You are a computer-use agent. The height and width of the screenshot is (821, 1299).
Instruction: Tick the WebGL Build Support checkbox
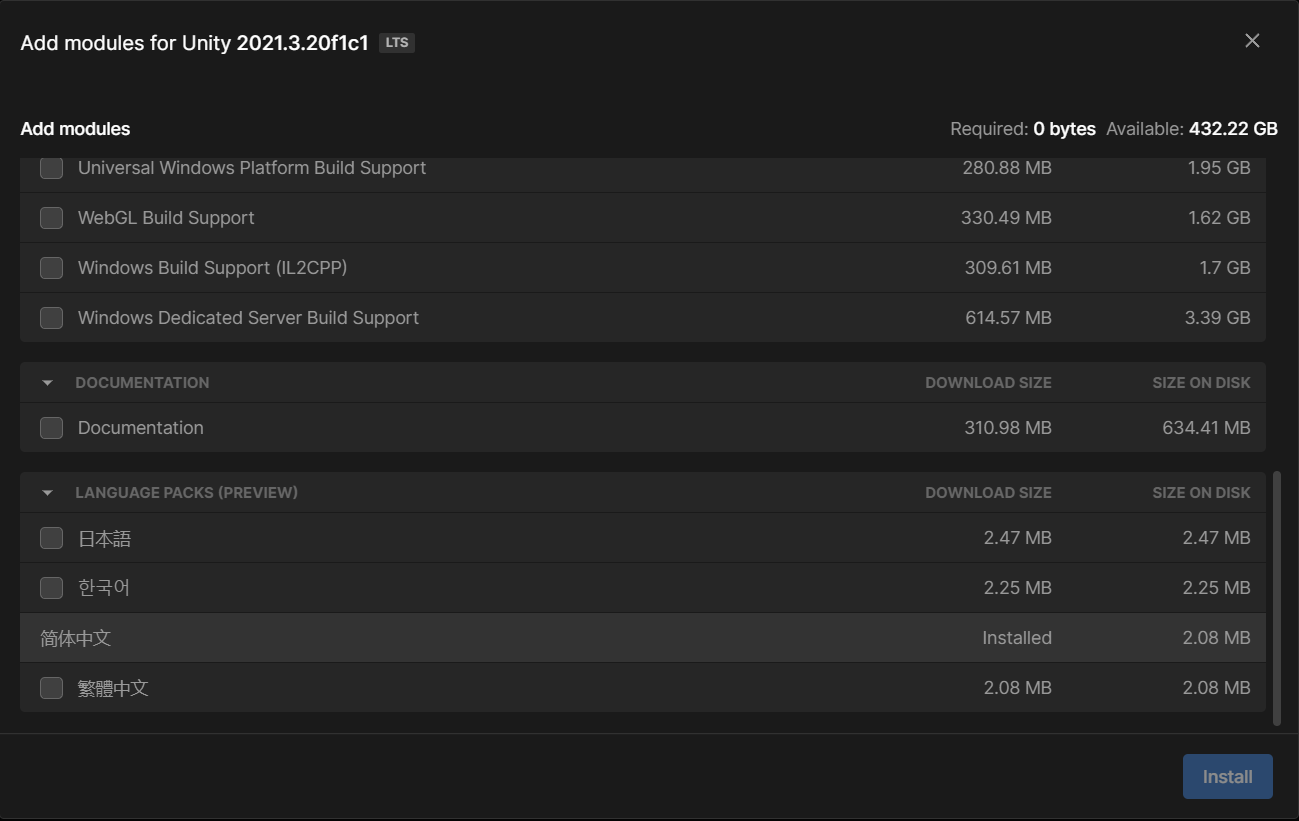[51, 218]
